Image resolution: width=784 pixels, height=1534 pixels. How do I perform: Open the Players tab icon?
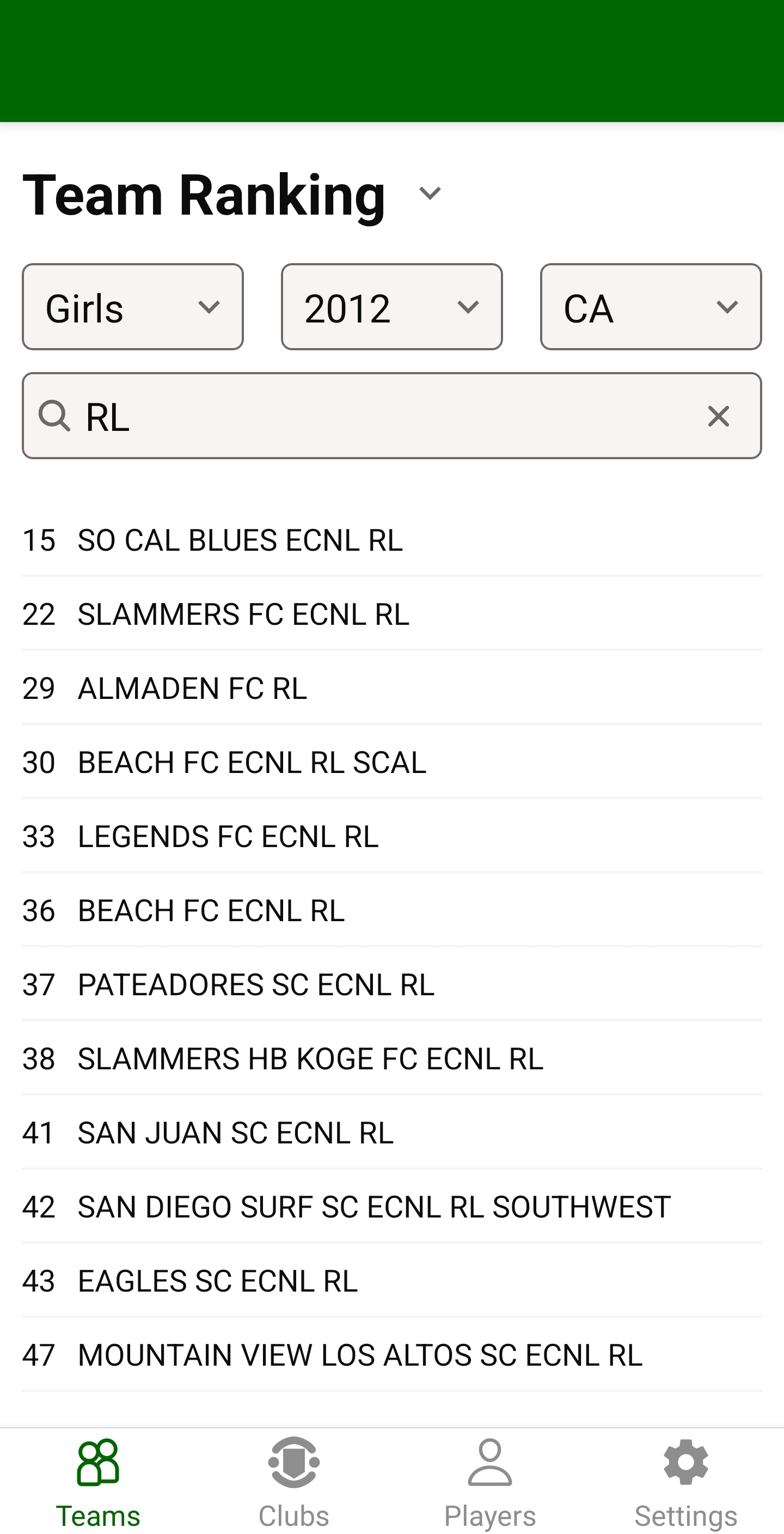[489, 1463]
